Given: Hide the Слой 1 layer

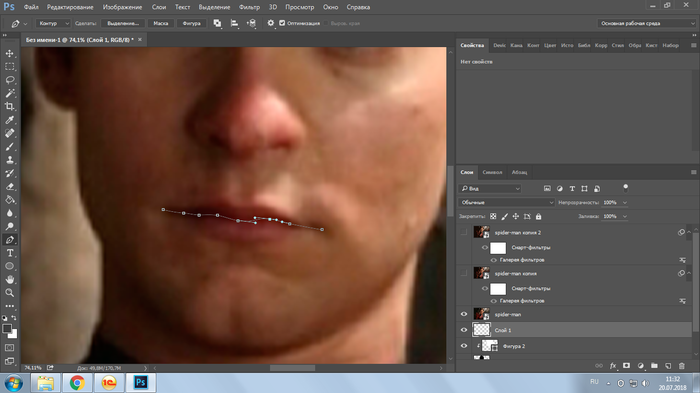Looking at the screenshot, I should pos(464,330).
